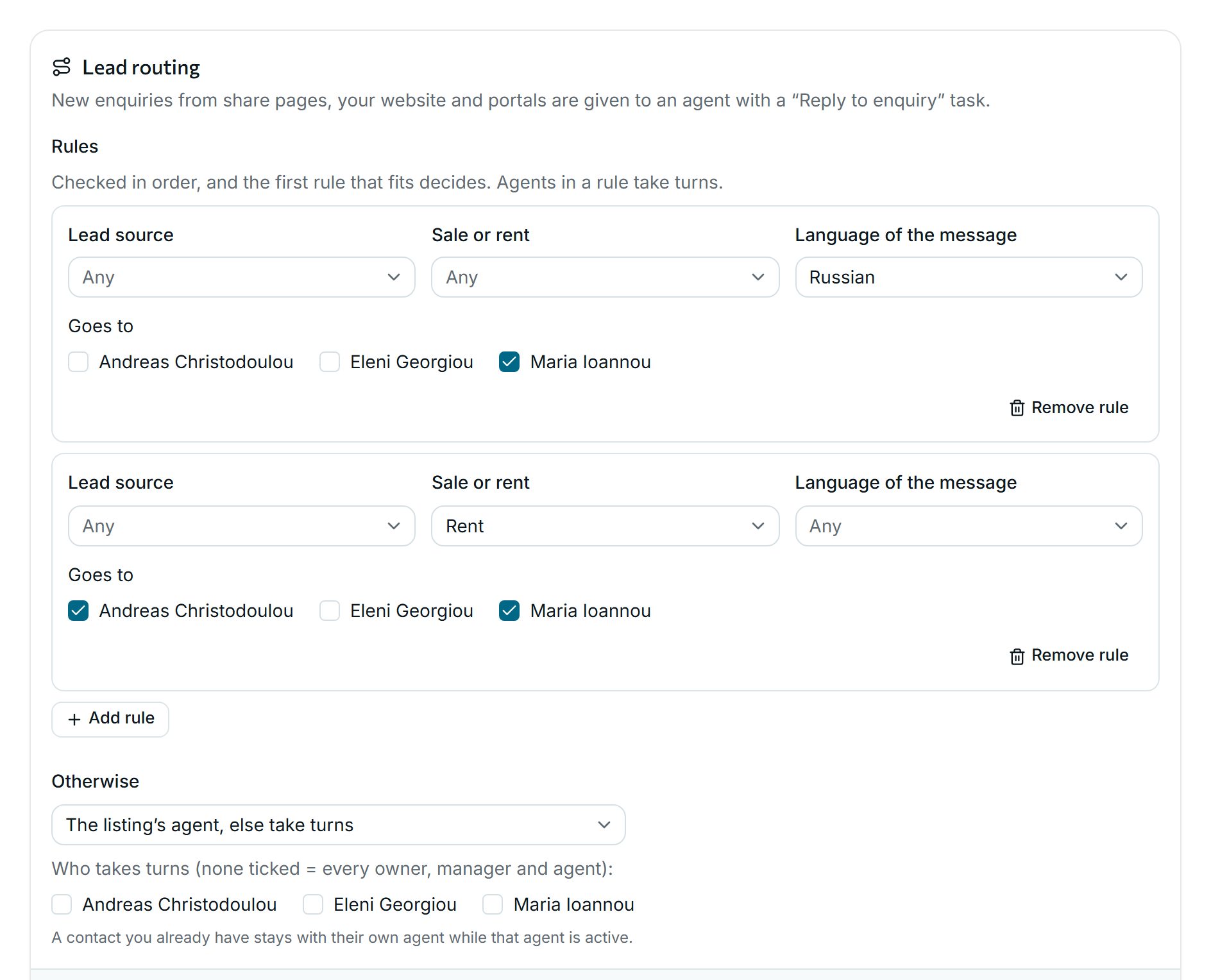Open first rule's Sale or rent dropdown

(x=605, y=277)
